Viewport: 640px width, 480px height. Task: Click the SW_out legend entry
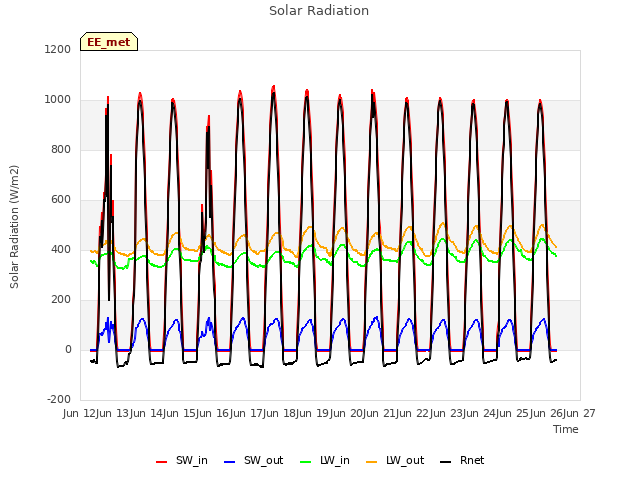253,460
